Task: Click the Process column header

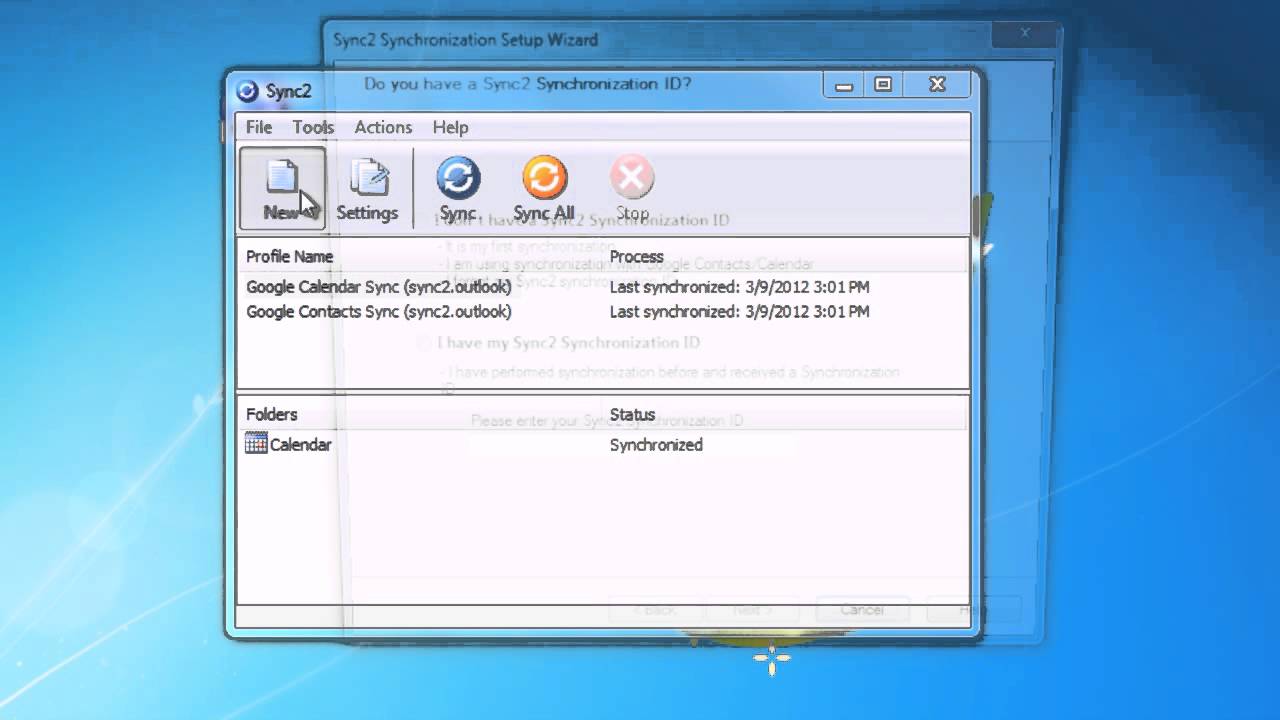Action: point(637,256)
